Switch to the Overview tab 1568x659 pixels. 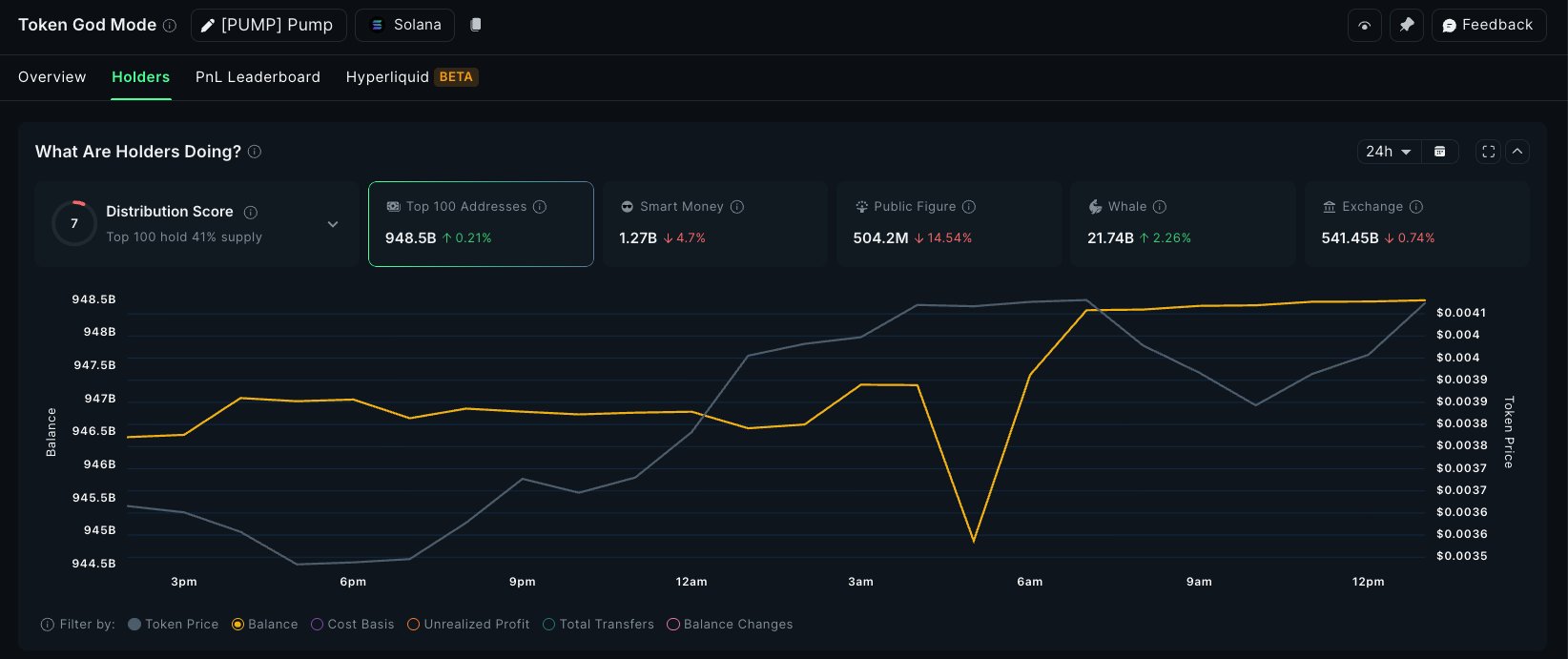coord(52,77)
